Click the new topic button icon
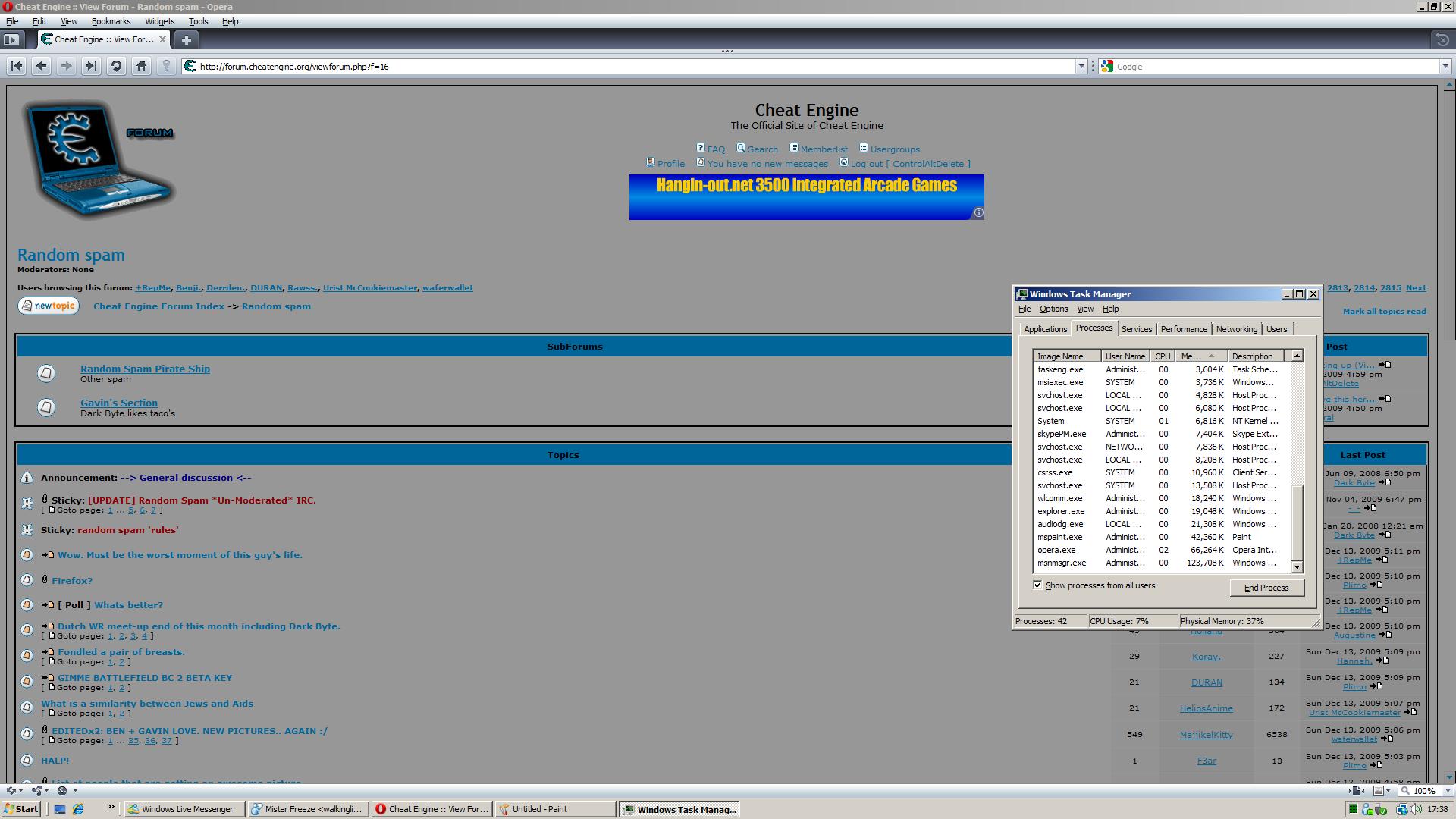 49,306
